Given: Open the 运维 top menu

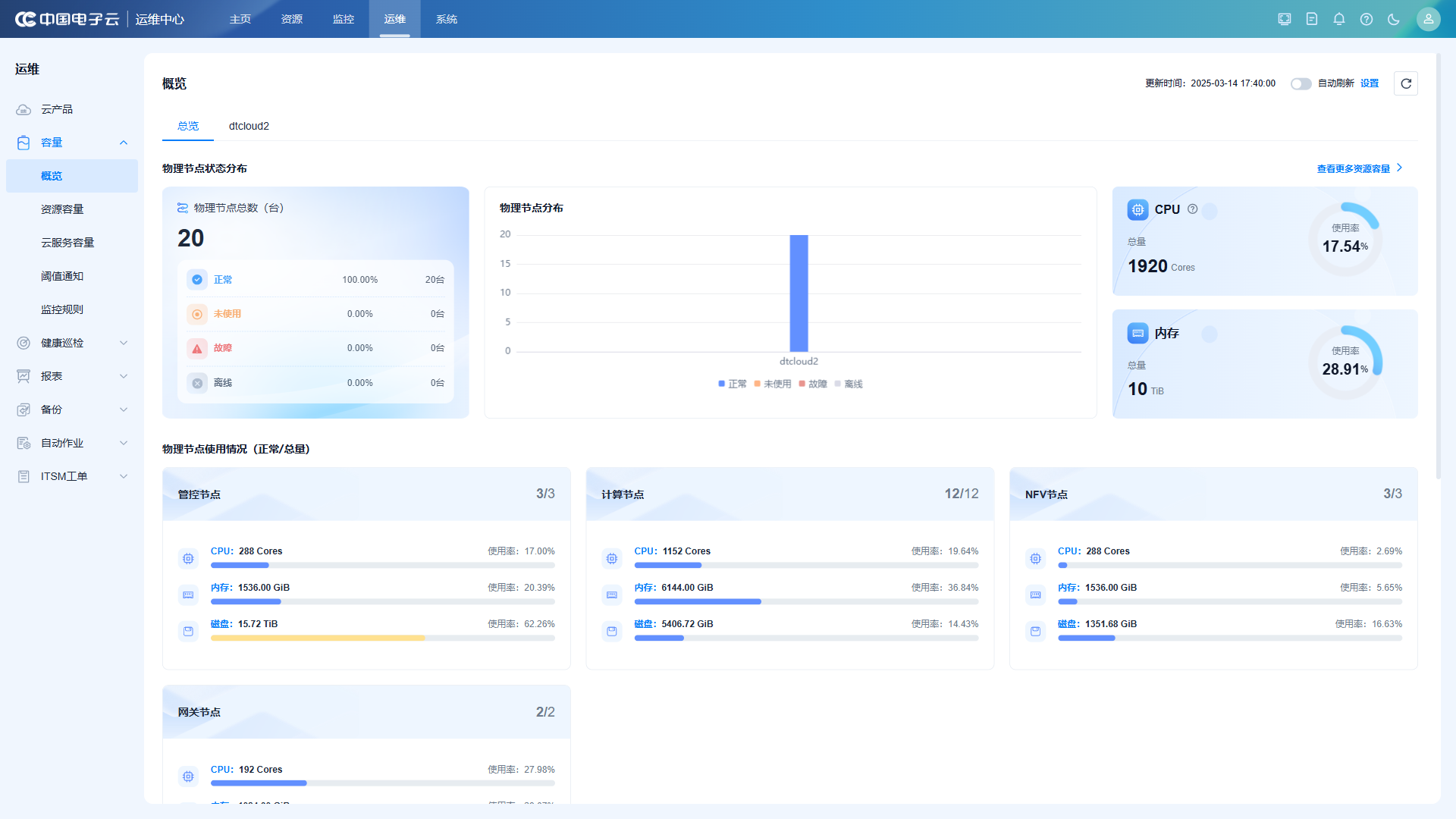Looking at the screenshot, I should [x=395, y=19].
